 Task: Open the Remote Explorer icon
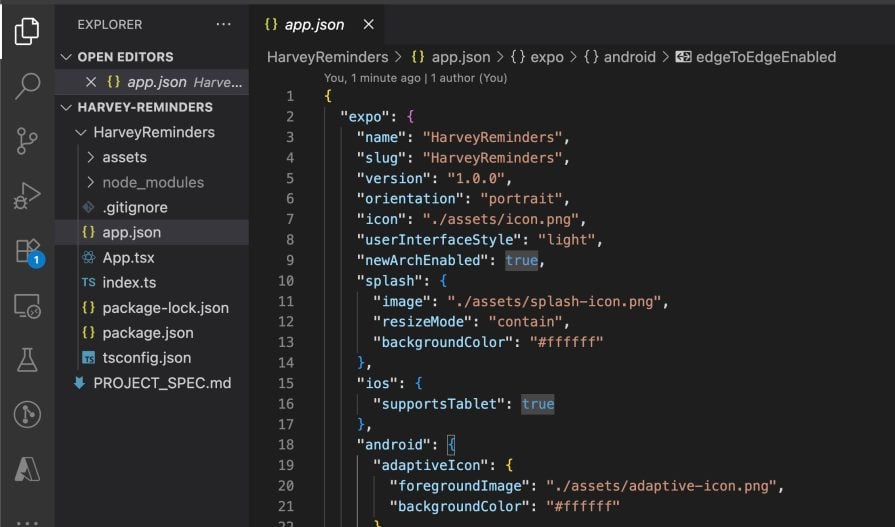[27, 306]
